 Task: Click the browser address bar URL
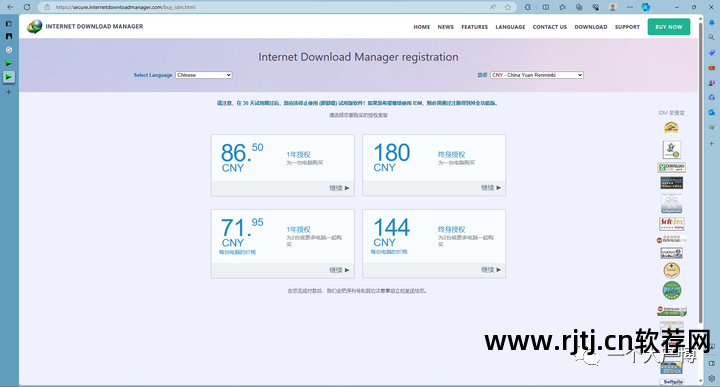[x=125, y=7]
